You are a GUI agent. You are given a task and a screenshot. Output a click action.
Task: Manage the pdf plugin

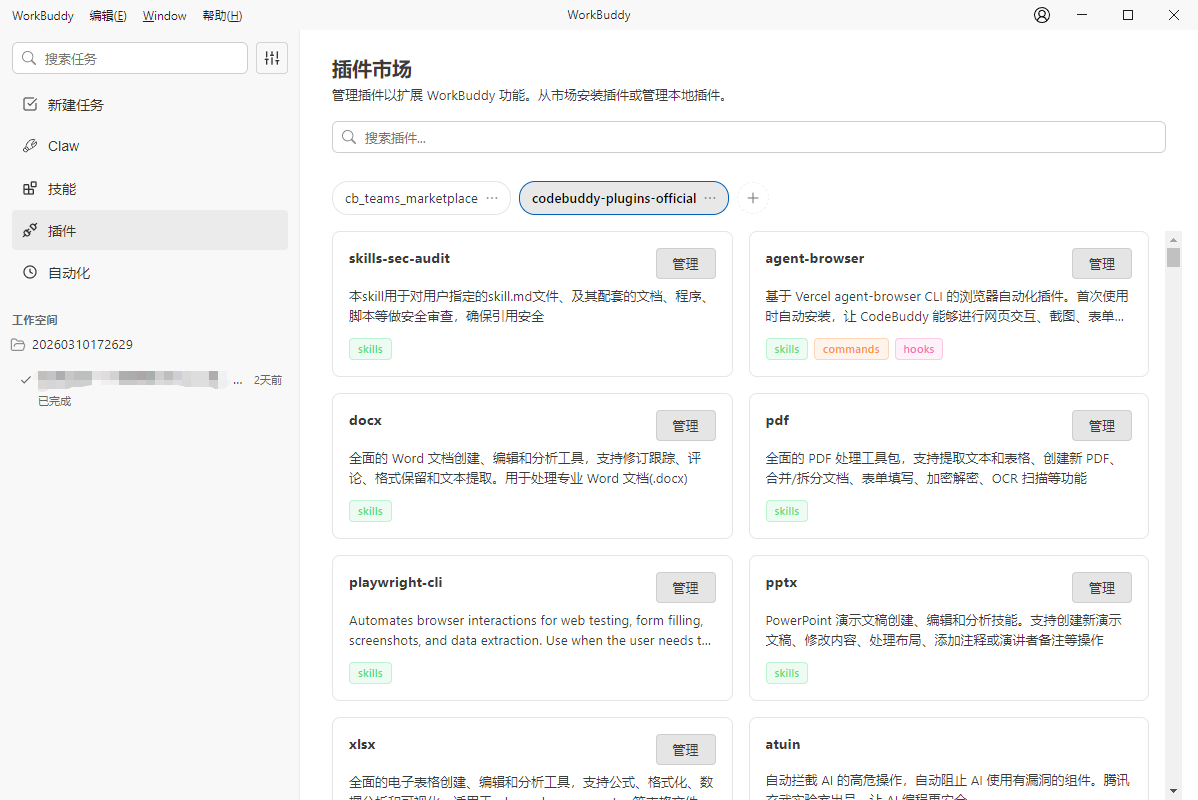click(1102, 426)
